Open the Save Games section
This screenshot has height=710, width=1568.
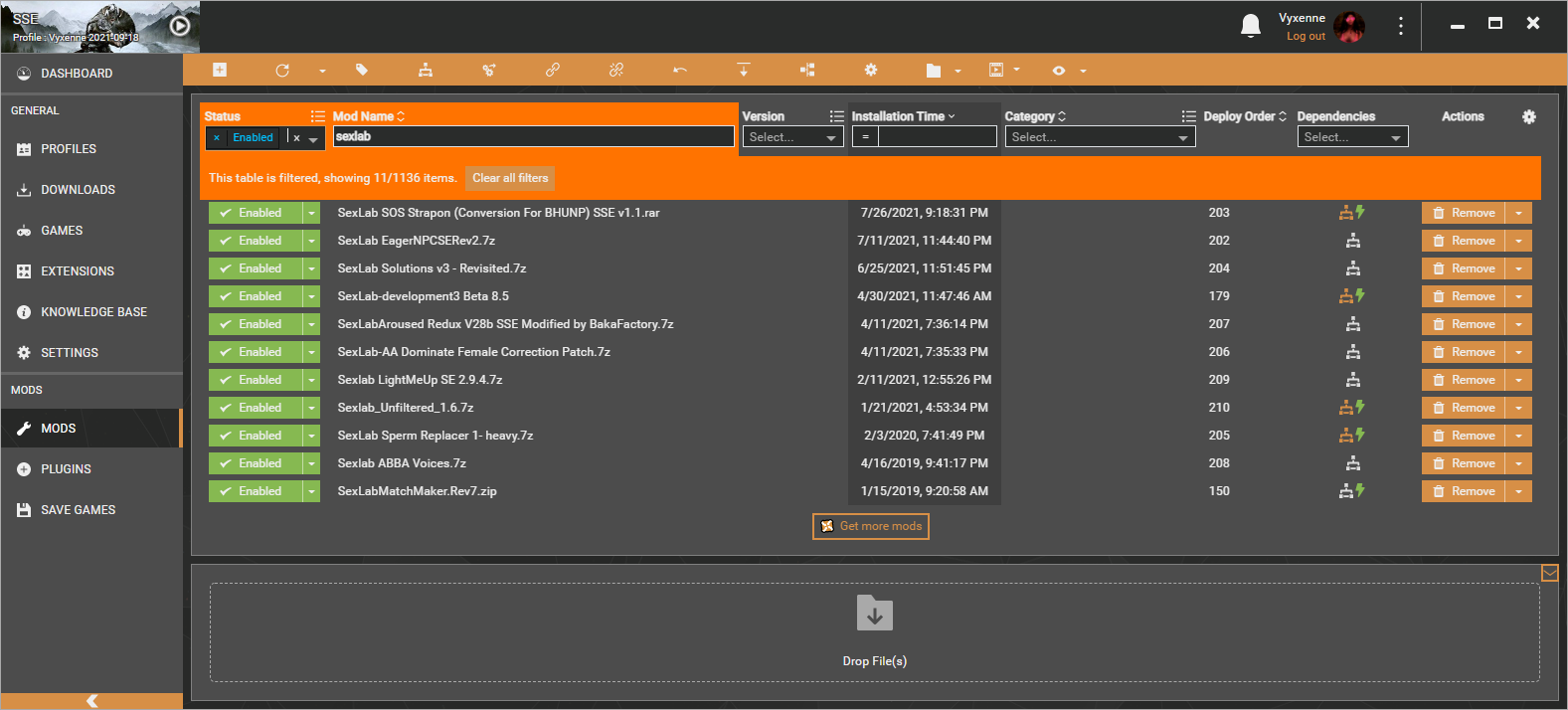tap(91, 510)
